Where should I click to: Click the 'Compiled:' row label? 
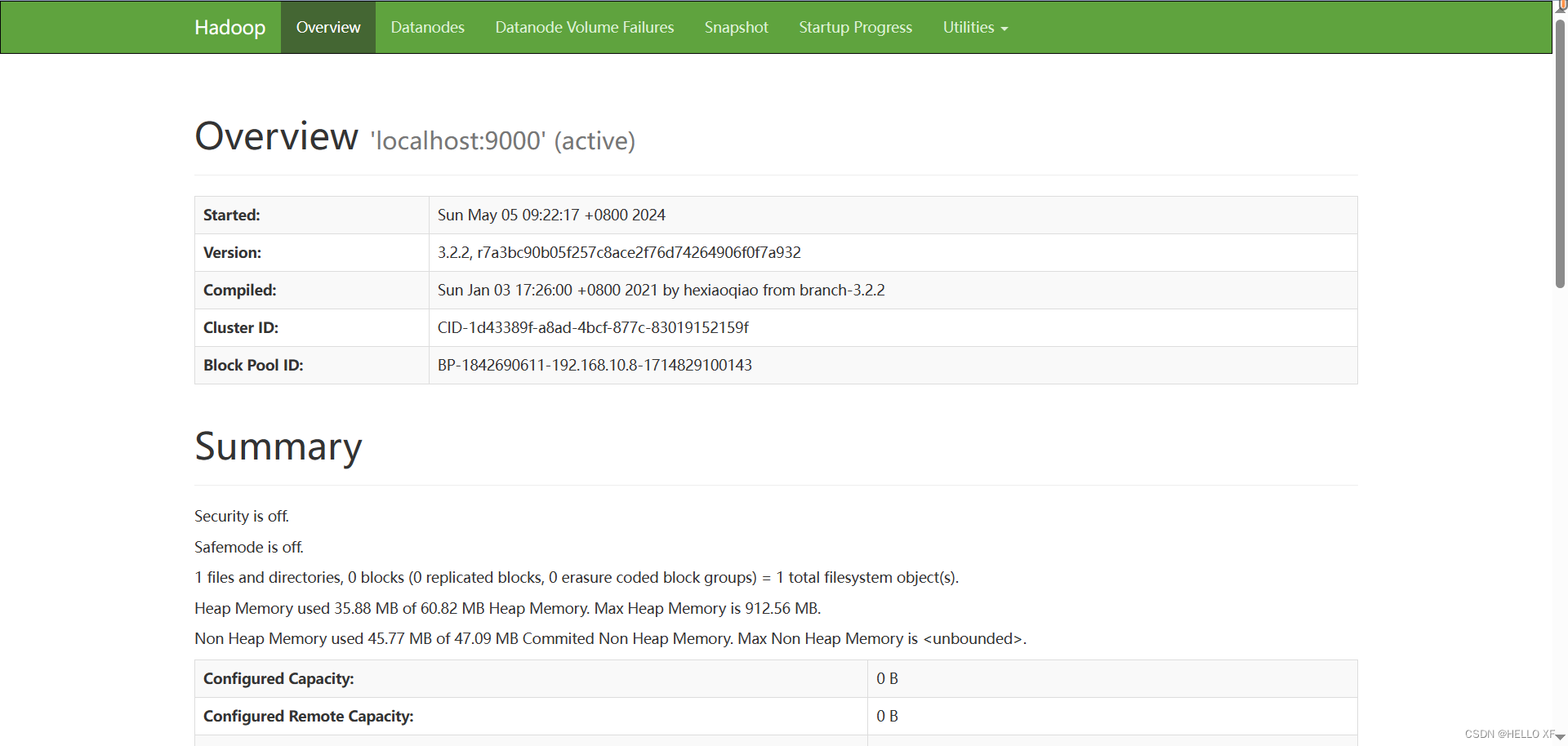click(x=239, y=290)
